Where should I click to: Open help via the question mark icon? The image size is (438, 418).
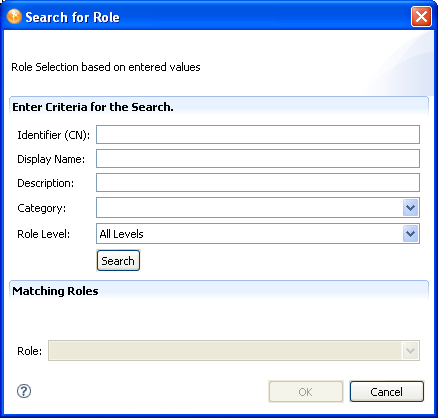tap(24, 391)
